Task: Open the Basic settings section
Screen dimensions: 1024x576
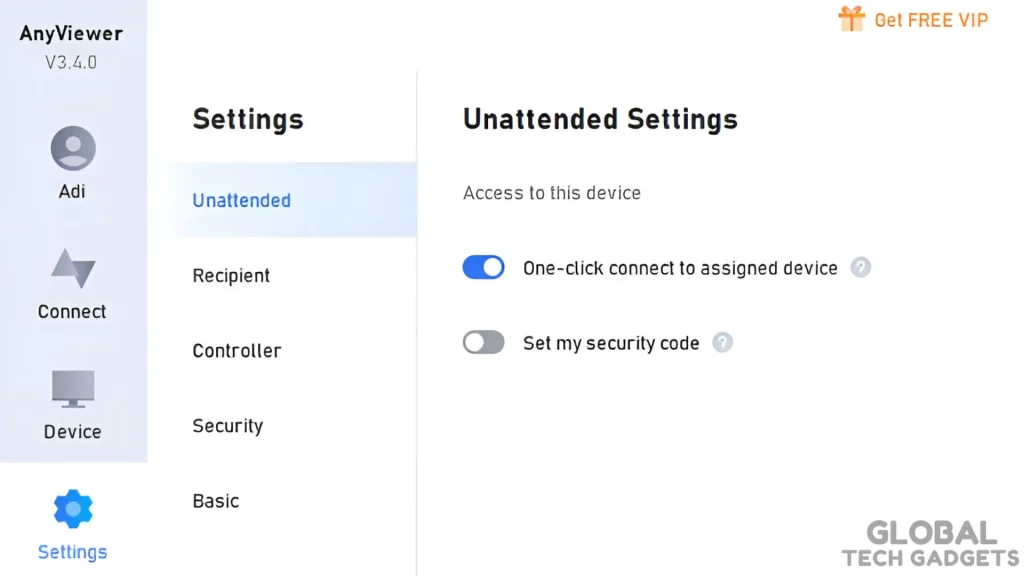Action: tap(215, 501)
